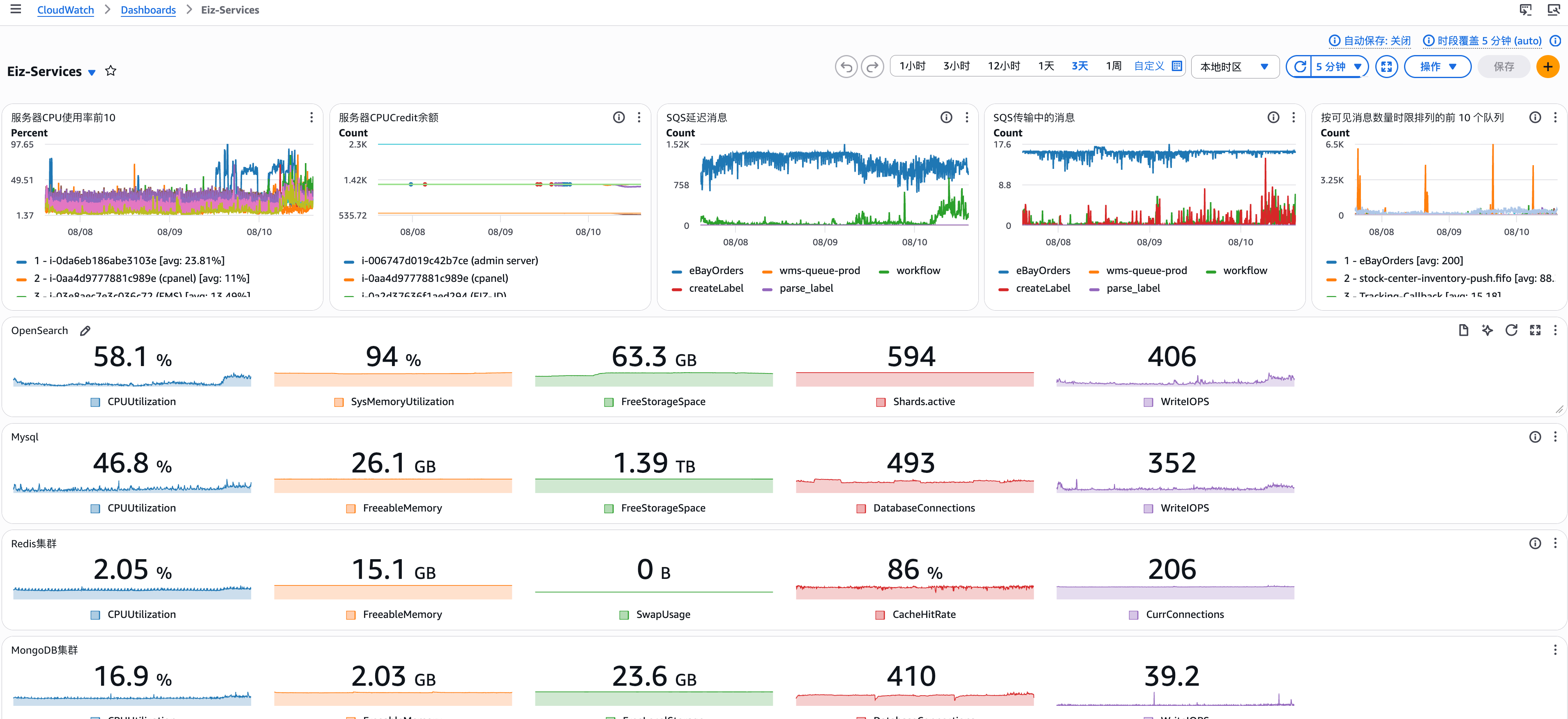Open the top-right feedback screen icon
Screen dimensions: 1568x719
coord(1525,10)
